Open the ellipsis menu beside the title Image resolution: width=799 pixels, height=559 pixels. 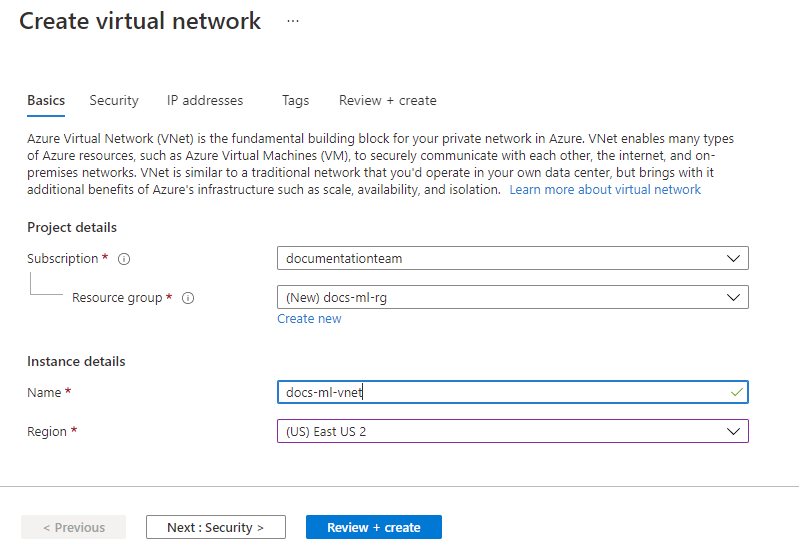click(293, 21)
